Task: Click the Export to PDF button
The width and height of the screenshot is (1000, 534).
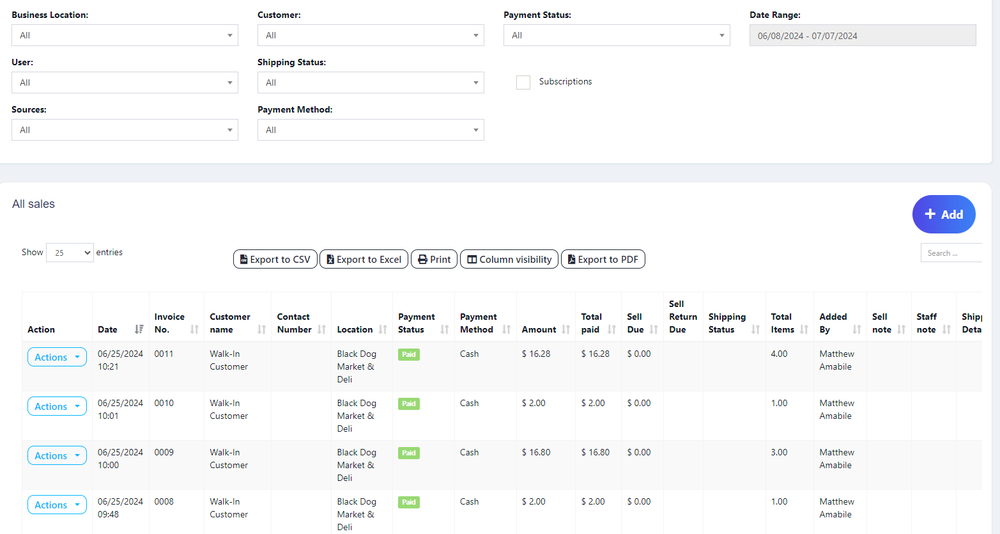Action: click(602, 259)
